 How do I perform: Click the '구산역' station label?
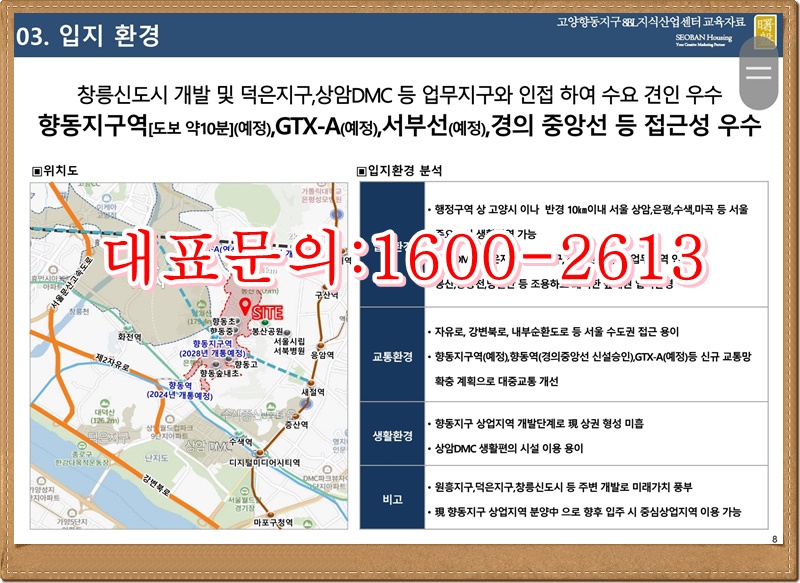coord(327,294)
